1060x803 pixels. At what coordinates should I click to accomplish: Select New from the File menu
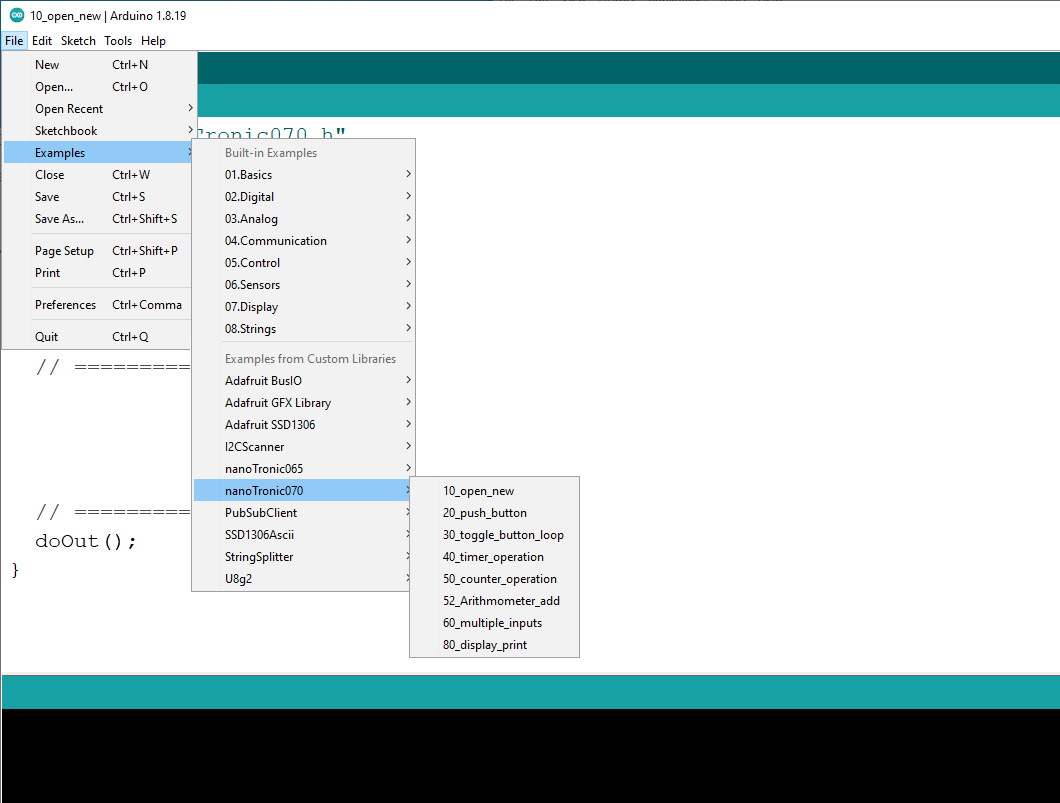tap(47, 65)
